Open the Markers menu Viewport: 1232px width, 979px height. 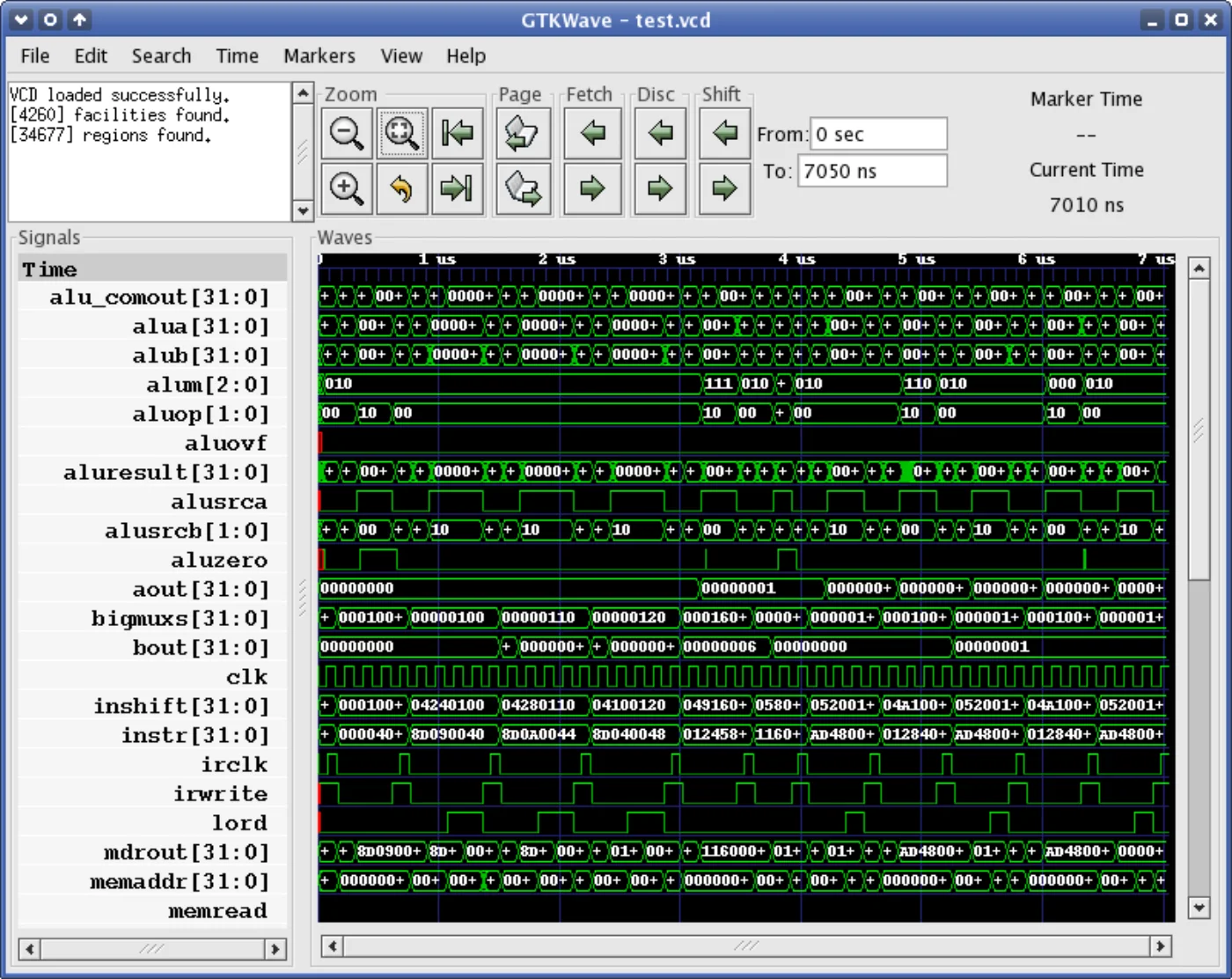[x=319, y=56]
